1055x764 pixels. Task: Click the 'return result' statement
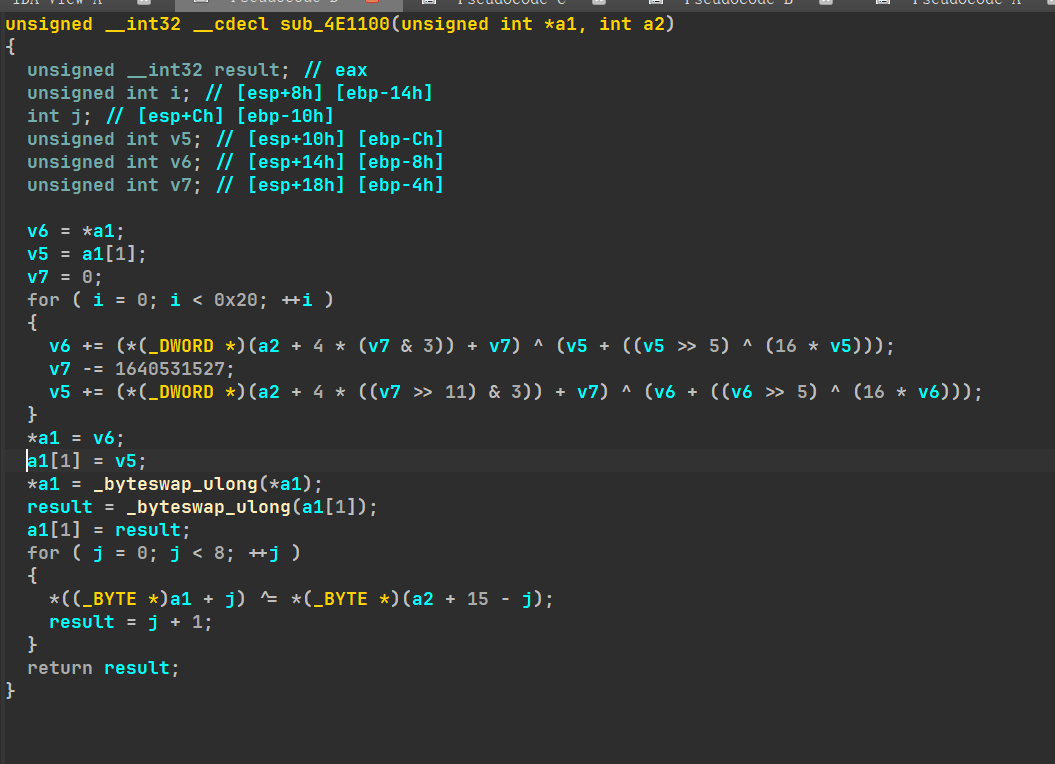click(x=103, y=668)
